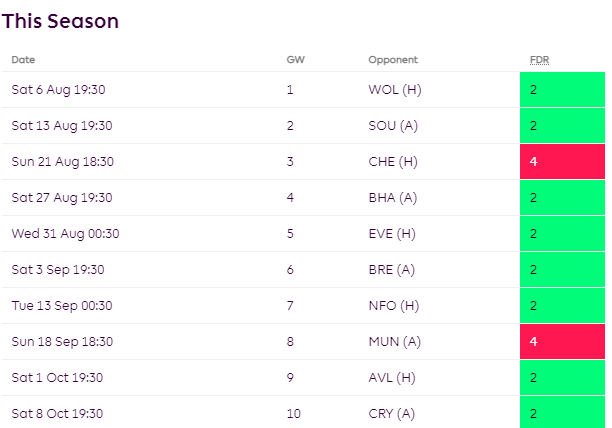Click the Sun 18 Sep 18:30 date
Image resolution: width=612 pixels, height=428 pixels.
pos(62,342)
